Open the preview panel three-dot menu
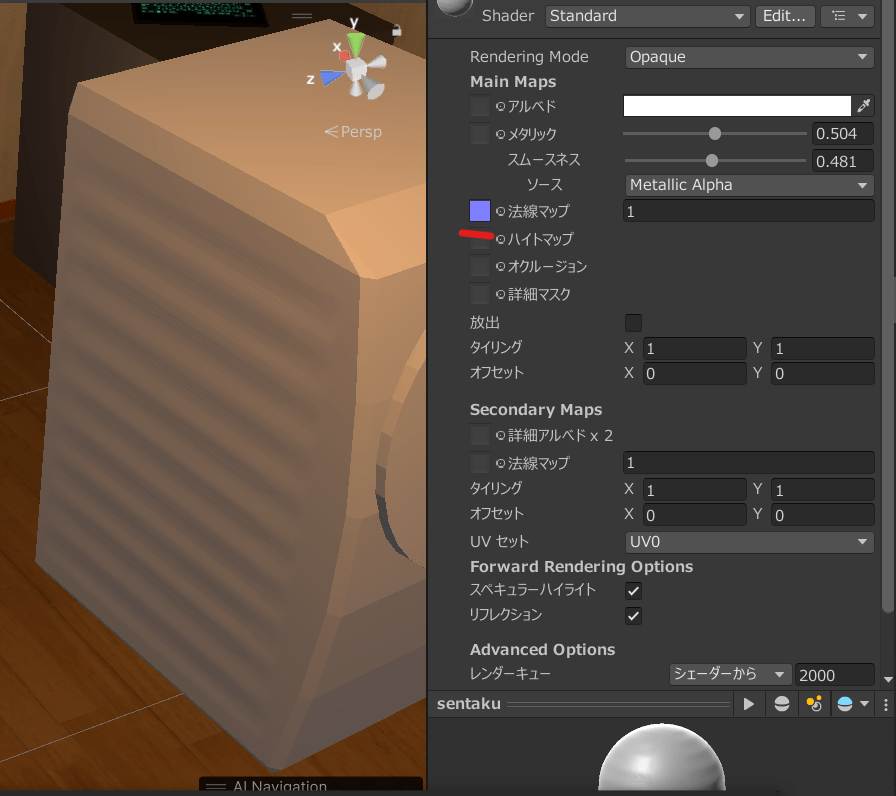 point(886,704)
